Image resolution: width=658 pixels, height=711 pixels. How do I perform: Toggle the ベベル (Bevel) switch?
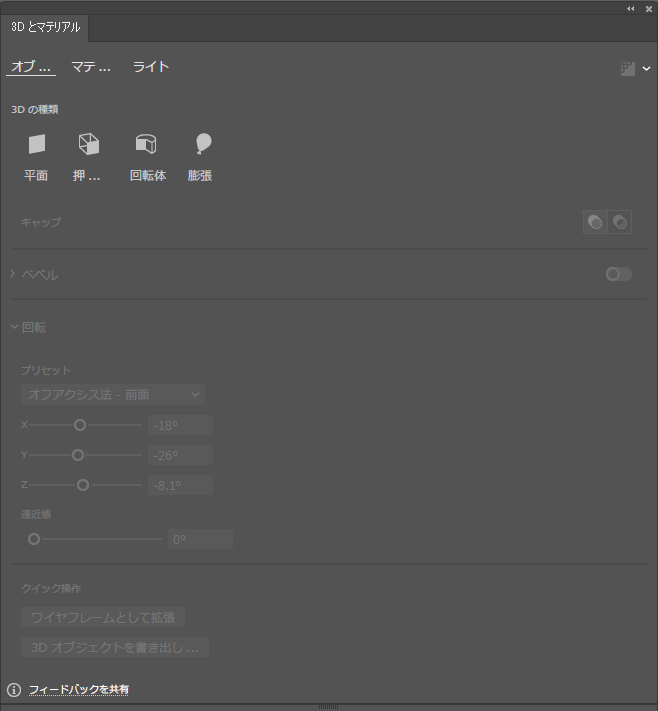(618, 274)
